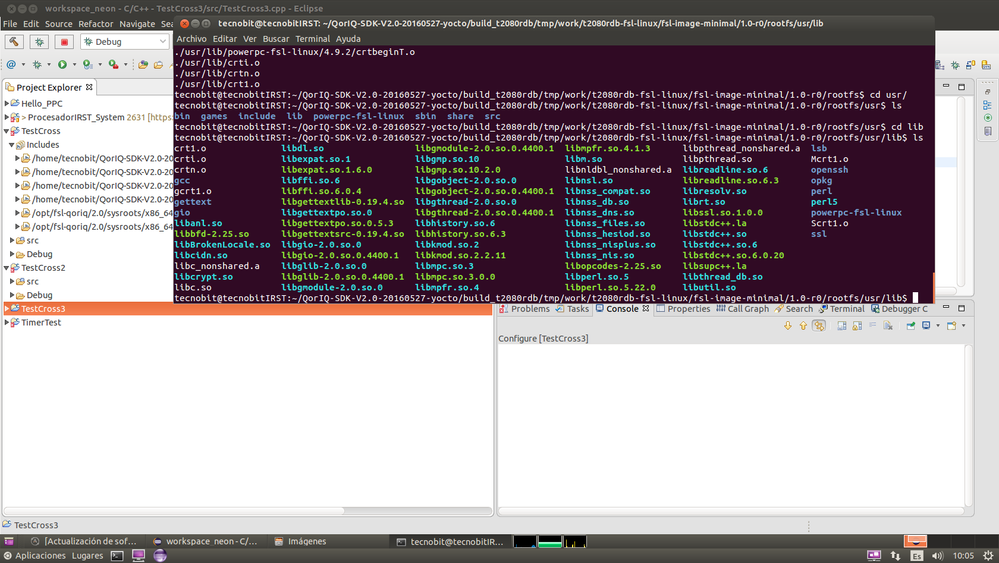The width and height of the screenshot is (999, 563).
Task: Open the Debug configurations dropdown arrow
Action: [49, 64]
